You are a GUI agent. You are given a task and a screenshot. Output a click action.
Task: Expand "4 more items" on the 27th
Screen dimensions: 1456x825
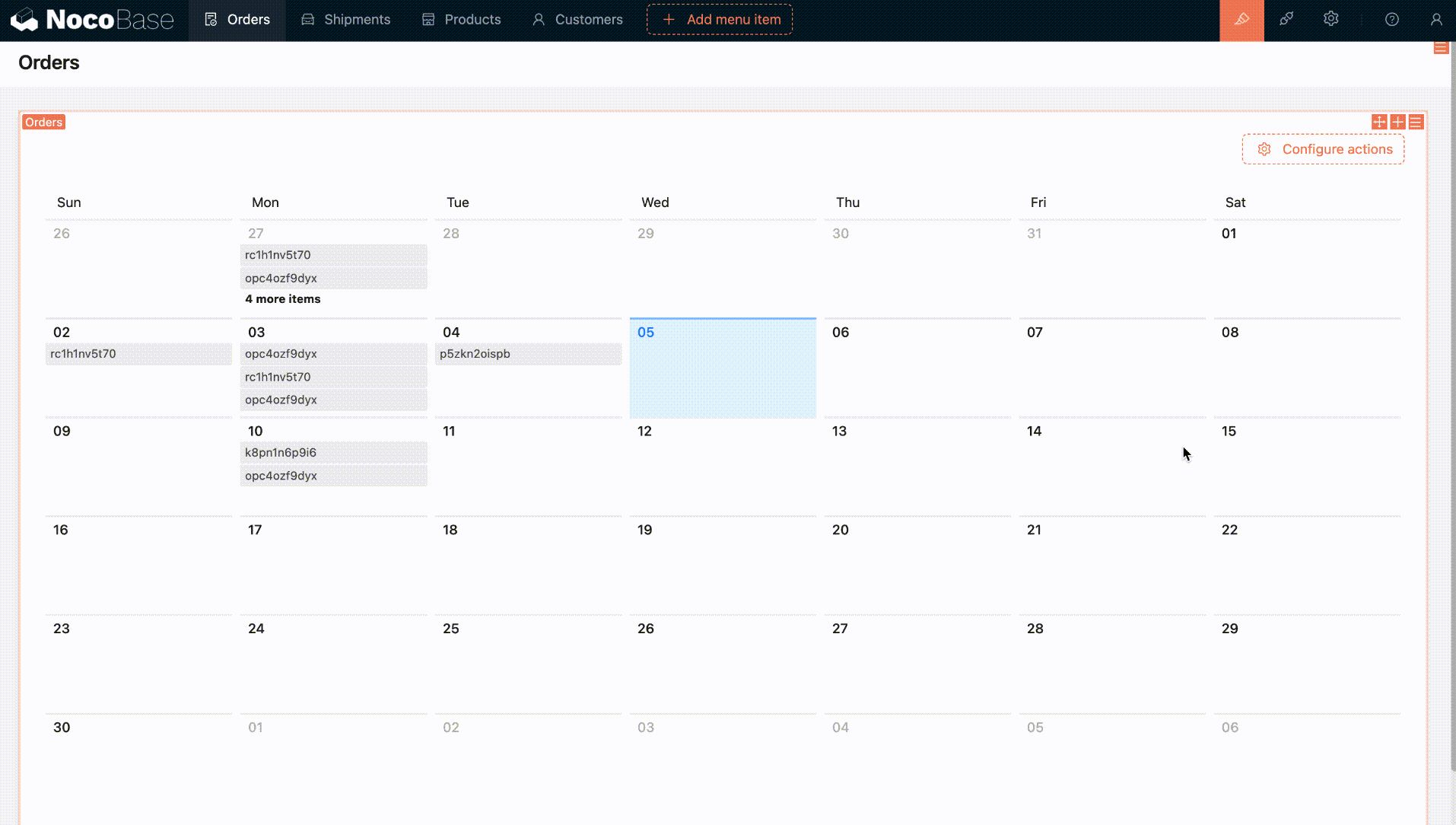(282, 299)
